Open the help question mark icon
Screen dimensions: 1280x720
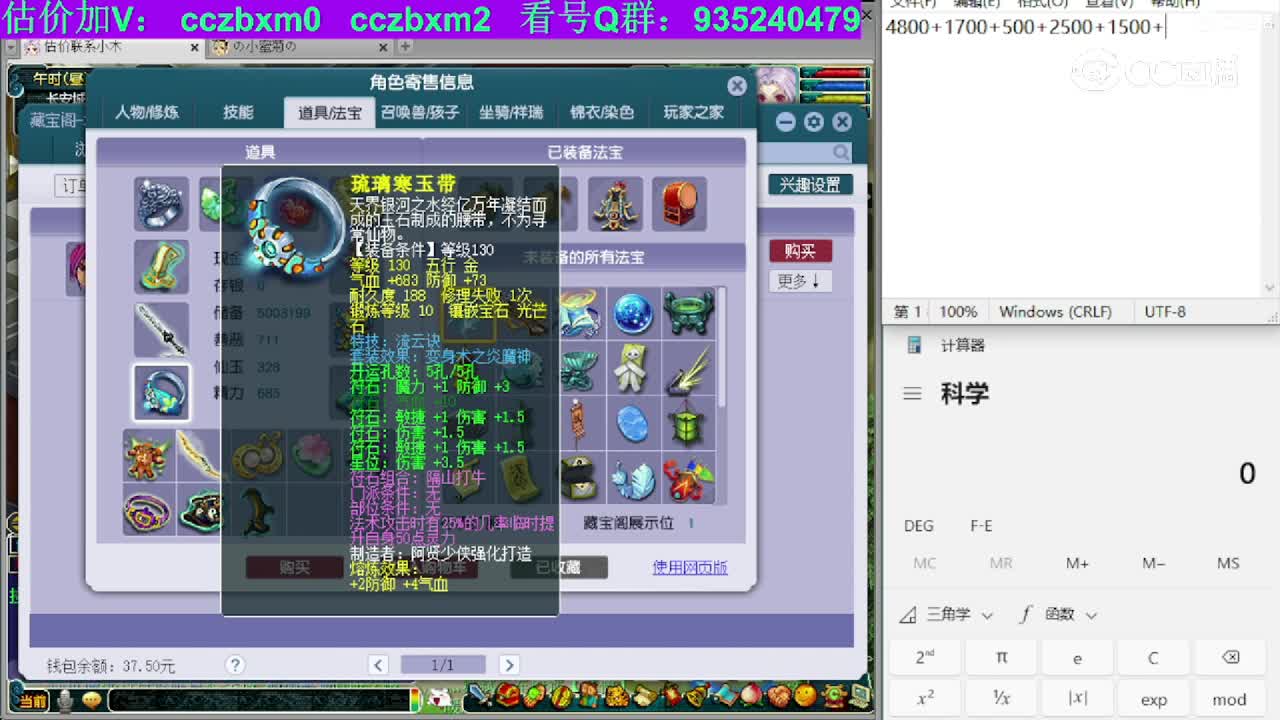pos(235,664)
